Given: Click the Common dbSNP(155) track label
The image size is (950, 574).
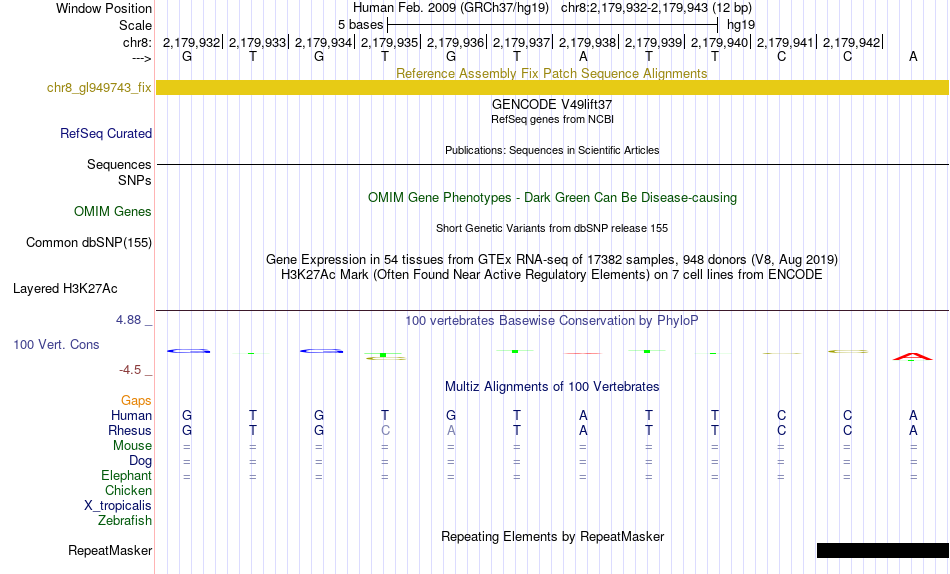Looking at the screenshot, I should (x=88, y=242).
